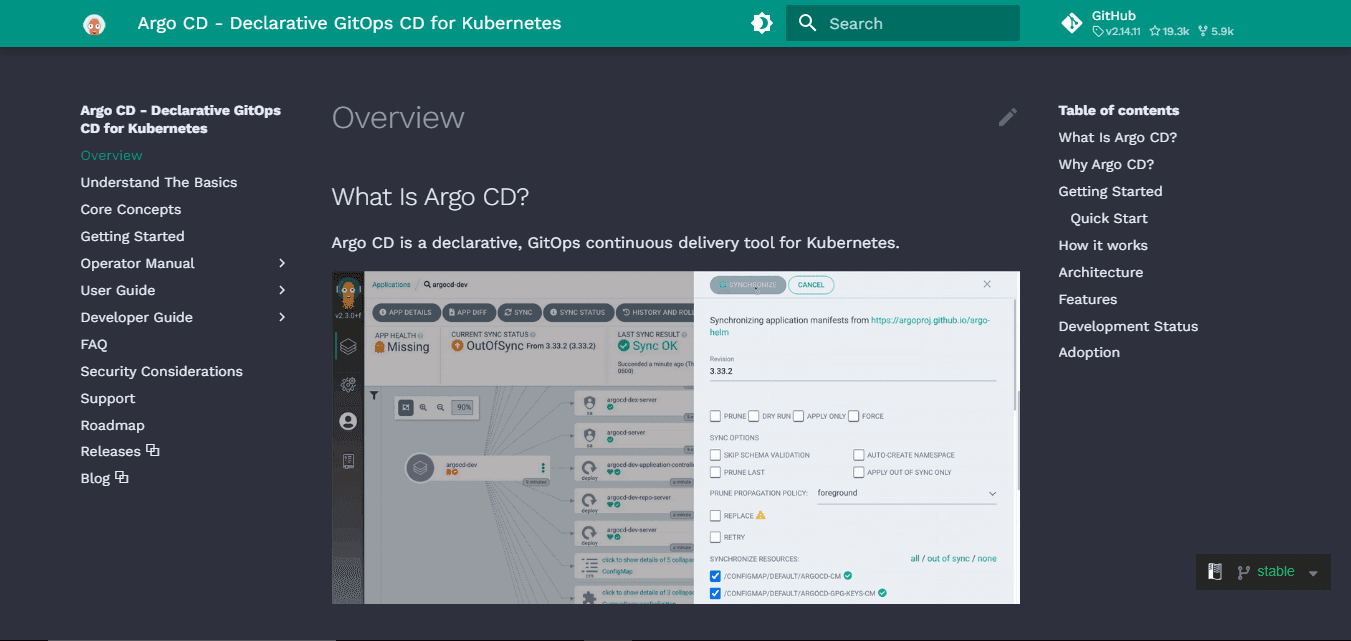Click the Revision 3.33.2 input field
1351x641 pixels.
853,370
